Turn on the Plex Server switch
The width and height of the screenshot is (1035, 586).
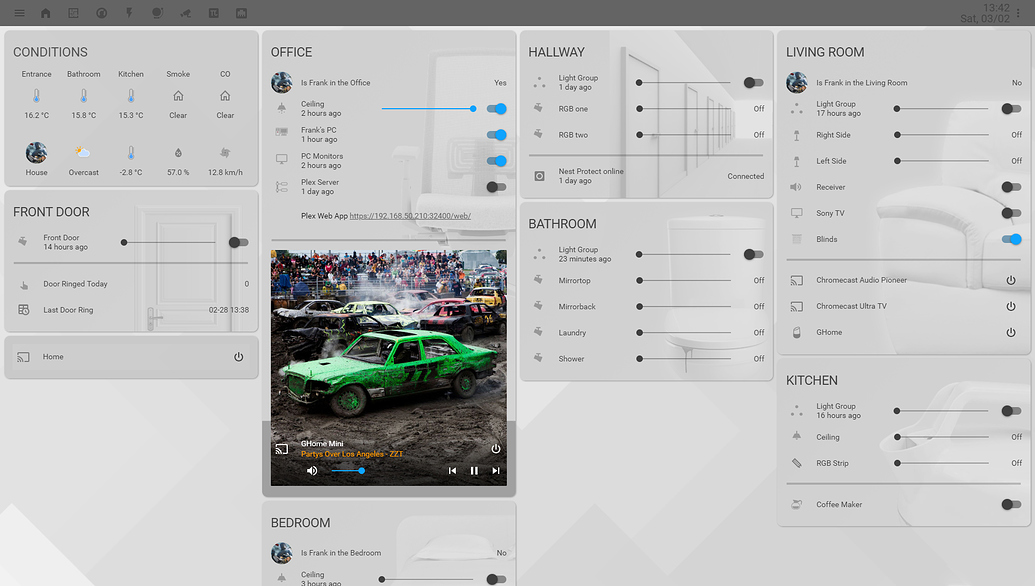(x=496, y=187)
